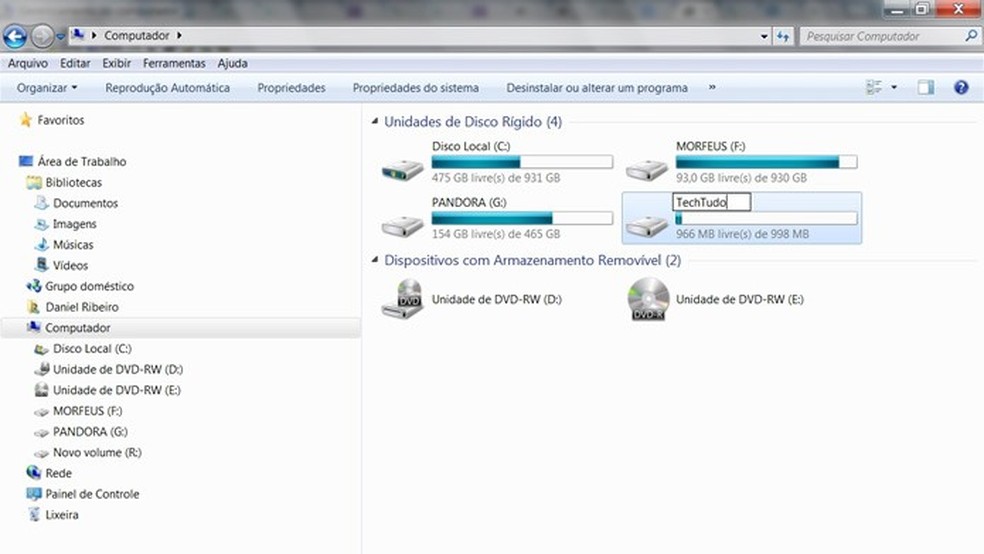This screenshot has width=984, height=554.
Task: Open the Ferramentas menu
Action: 174,63
